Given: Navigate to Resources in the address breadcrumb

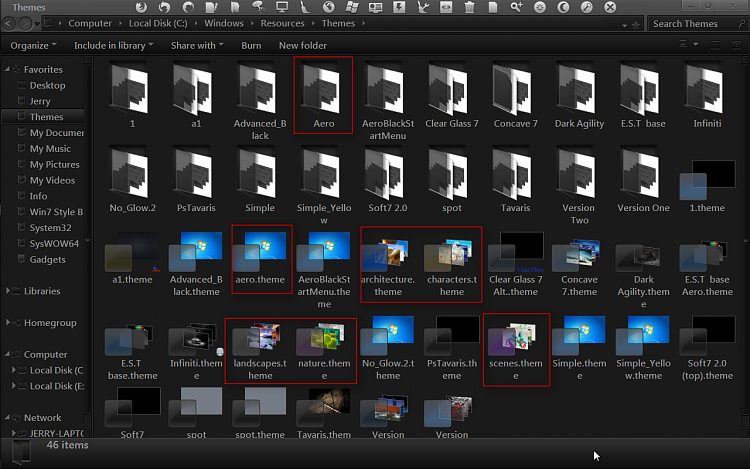Looking at the screenshot, I should (x=282, y=23).
